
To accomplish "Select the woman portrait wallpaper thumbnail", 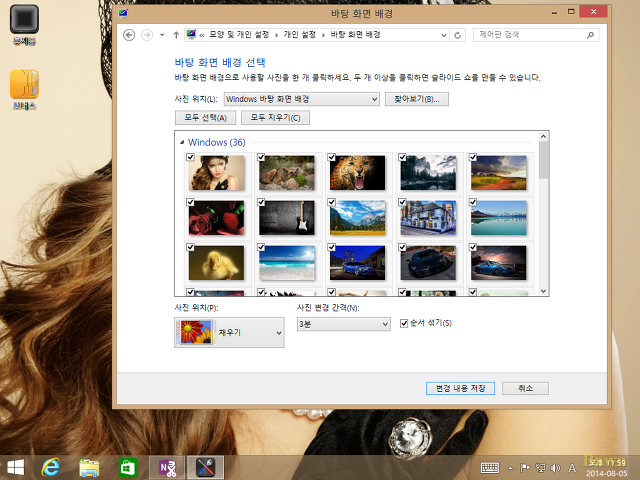I will coord(216,173).
